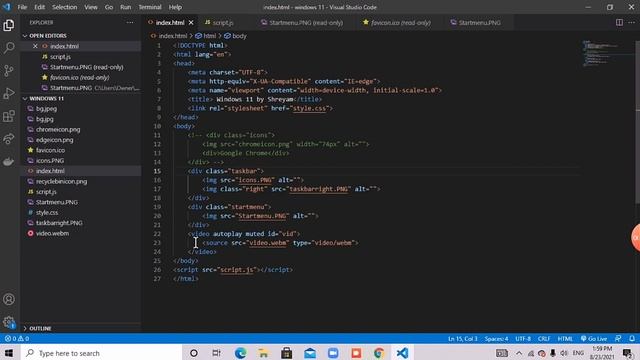Open style.css in file tree
Image resolution: width=640 pixels, height=360 pixels.
click(47, 212)
